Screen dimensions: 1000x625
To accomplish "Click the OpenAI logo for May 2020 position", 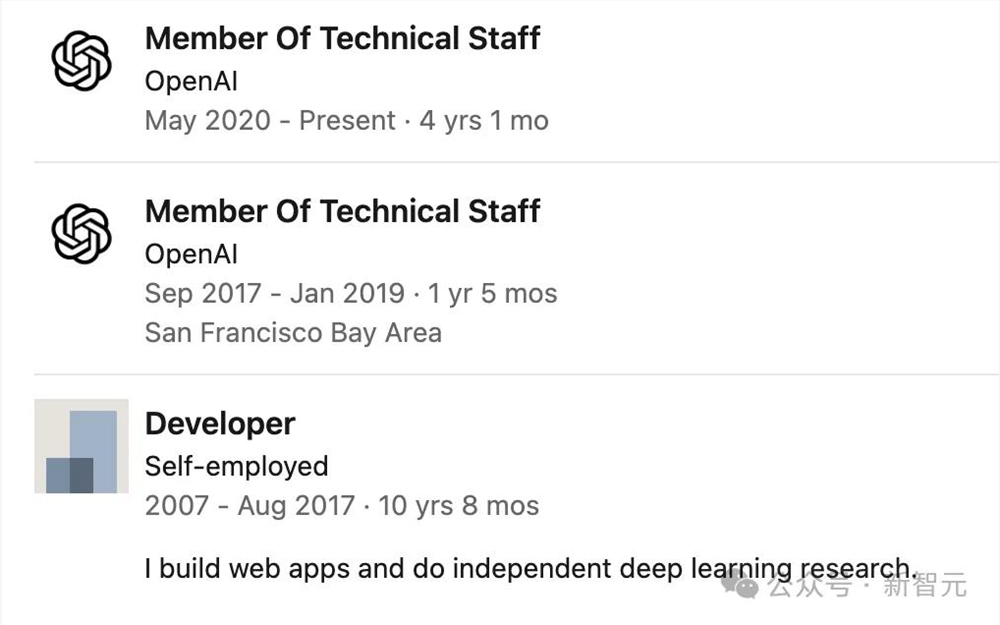I will click(82, 61).
